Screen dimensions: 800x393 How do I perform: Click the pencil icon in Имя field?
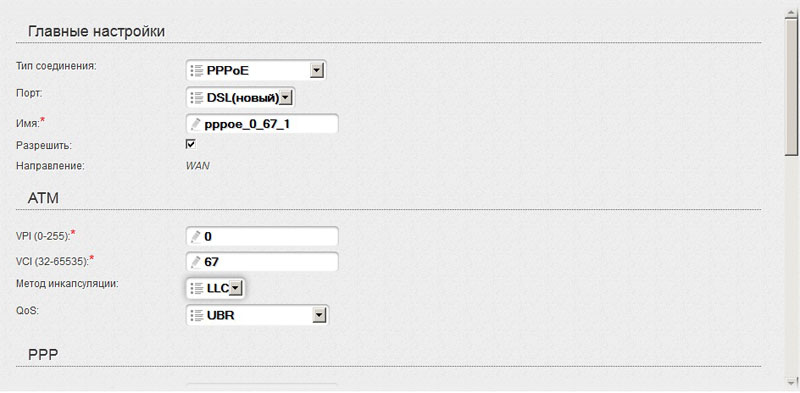point(196,124)
